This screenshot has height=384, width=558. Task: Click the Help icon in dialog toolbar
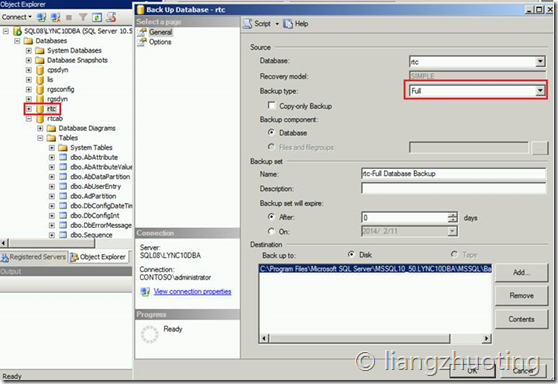pos(288,24)
